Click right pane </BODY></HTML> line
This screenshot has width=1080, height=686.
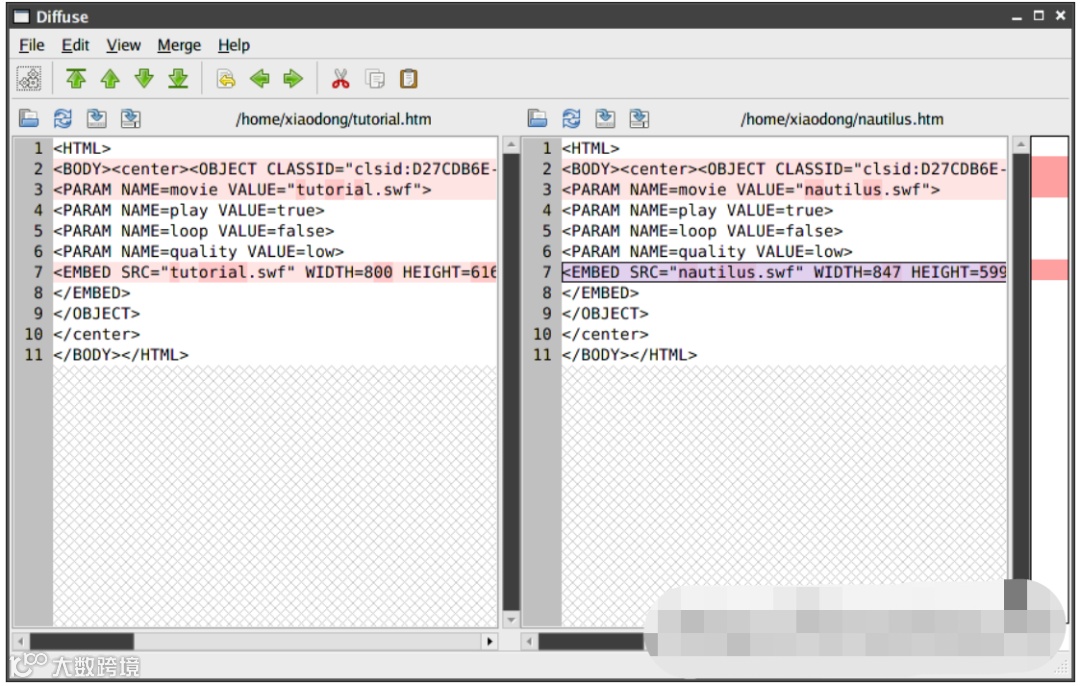pyautogui.click(x=784, y=355)
